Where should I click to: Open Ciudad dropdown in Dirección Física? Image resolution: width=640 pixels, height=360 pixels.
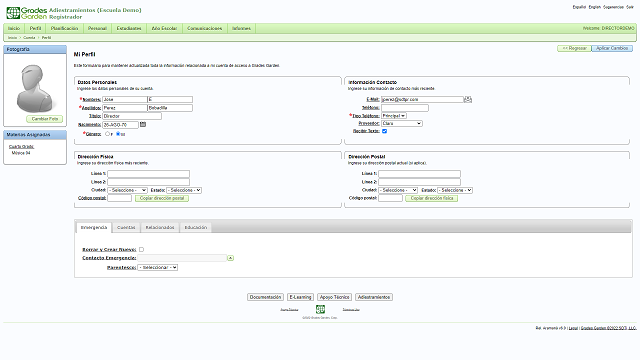127,190
